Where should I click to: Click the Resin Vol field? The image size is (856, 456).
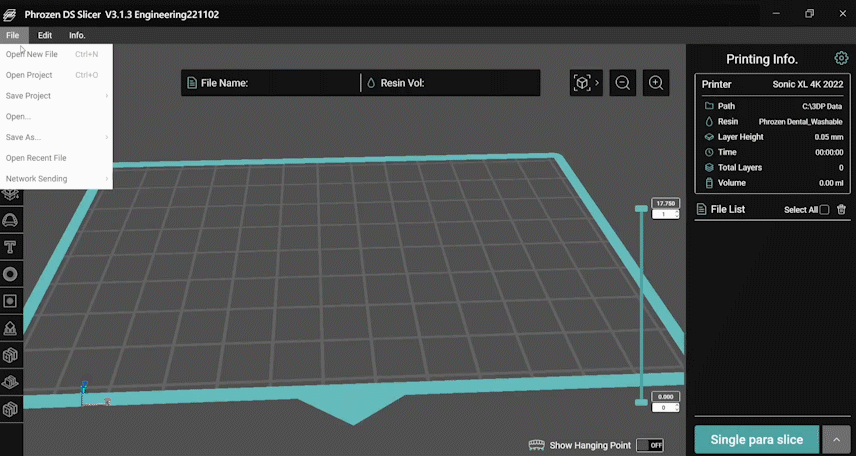(x=451, y=83)
